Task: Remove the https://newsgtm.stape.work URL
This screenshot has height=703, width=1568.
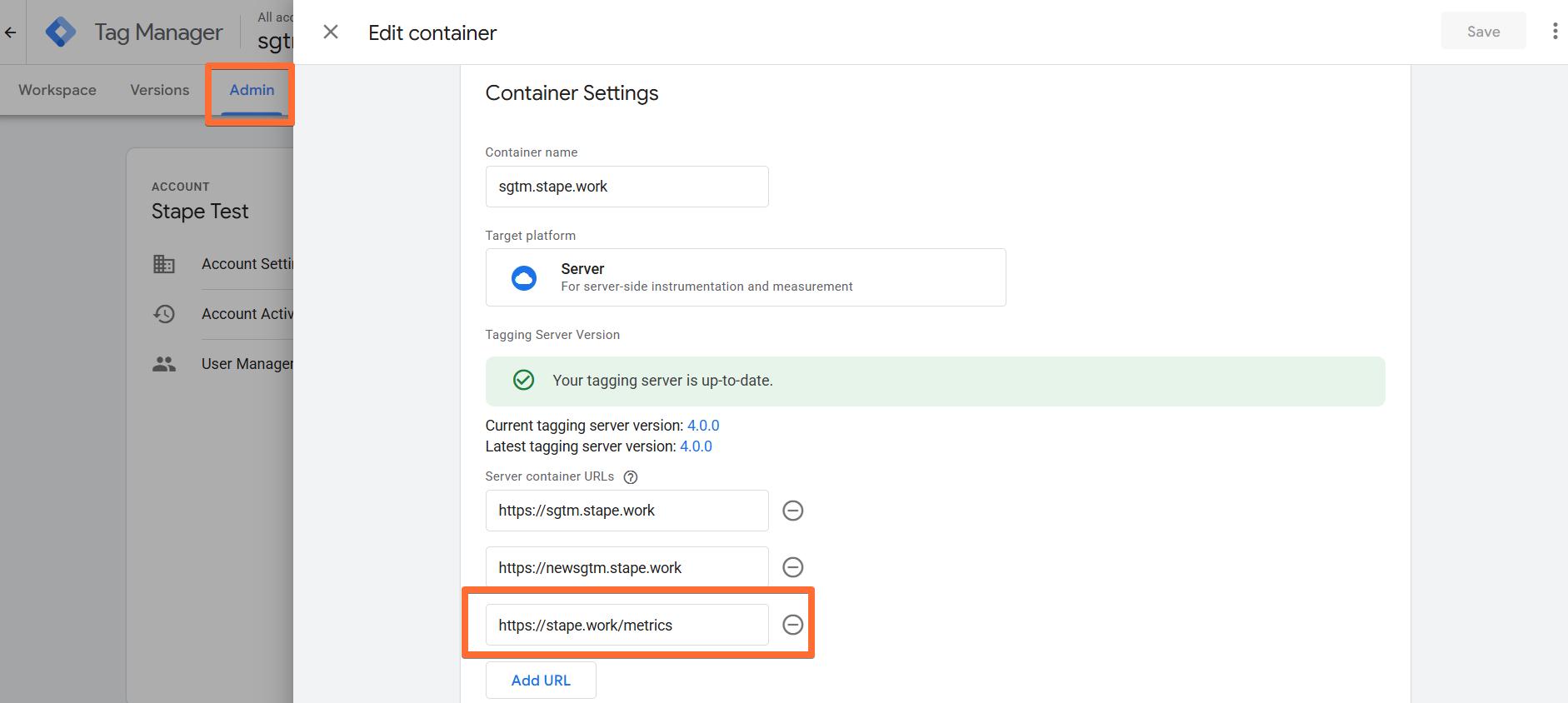Action: 793,567
